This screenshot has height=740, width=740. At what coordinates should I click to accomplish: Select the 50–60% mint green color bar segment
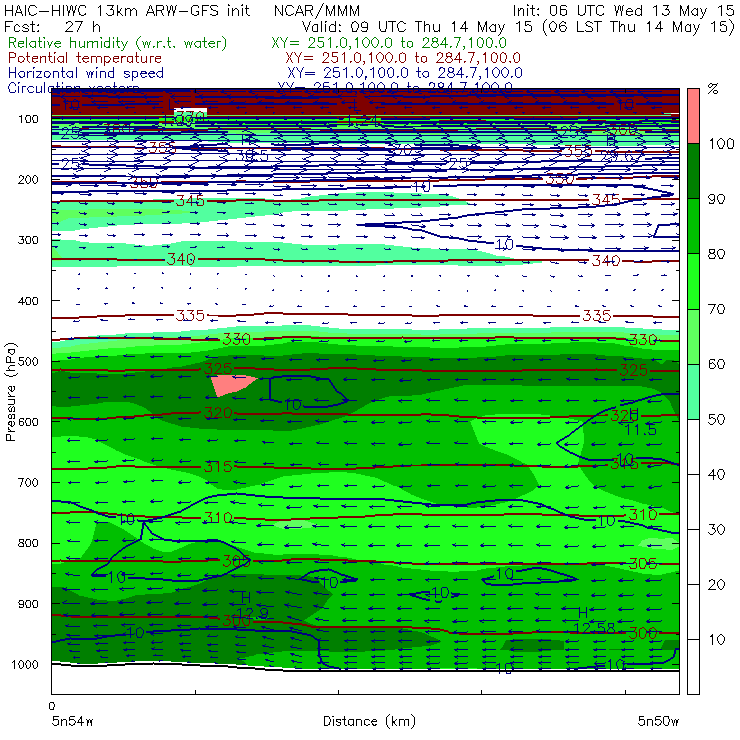coord(693,392)
